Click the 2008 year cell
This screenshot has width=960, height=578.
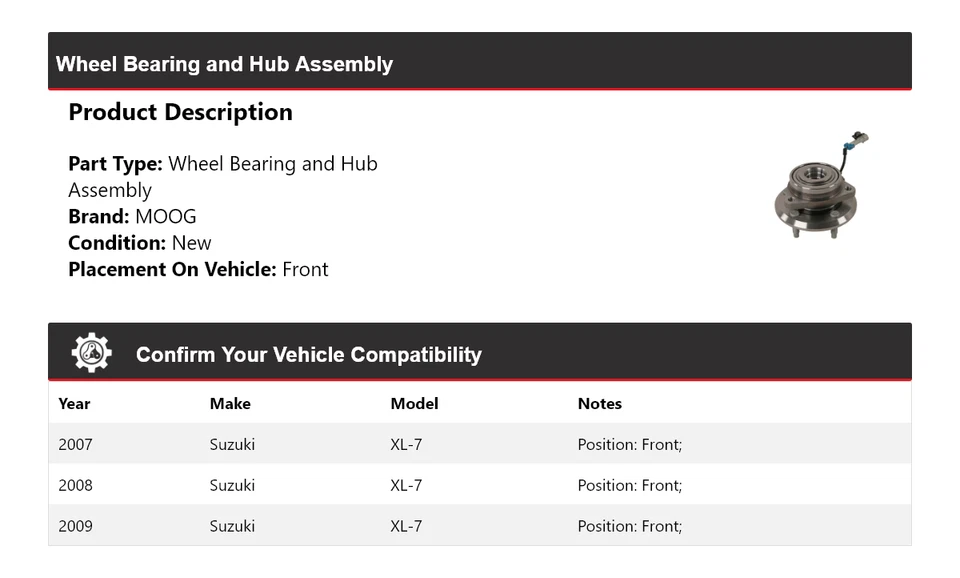pos(75,485)
